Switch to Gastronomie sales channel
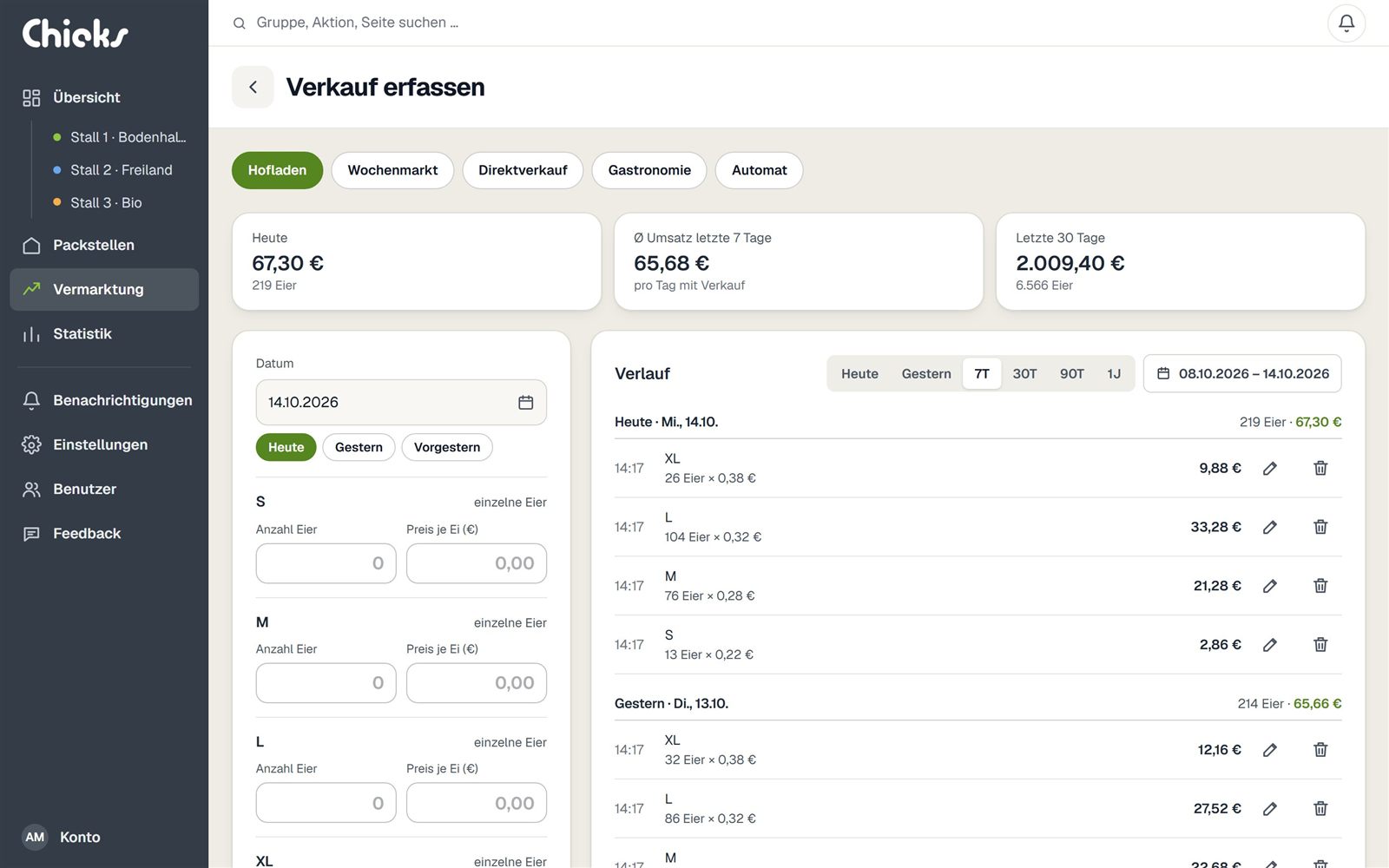 (649, 170)
